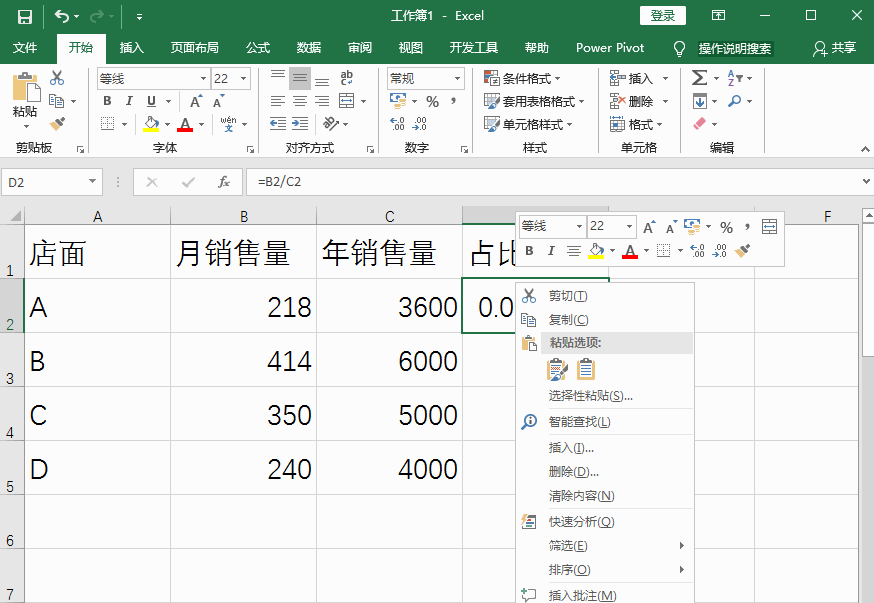Open 条件格式 conditional formatting dropdown
Image resolution: width=874 pixels, height=603 pixels.
522,79
